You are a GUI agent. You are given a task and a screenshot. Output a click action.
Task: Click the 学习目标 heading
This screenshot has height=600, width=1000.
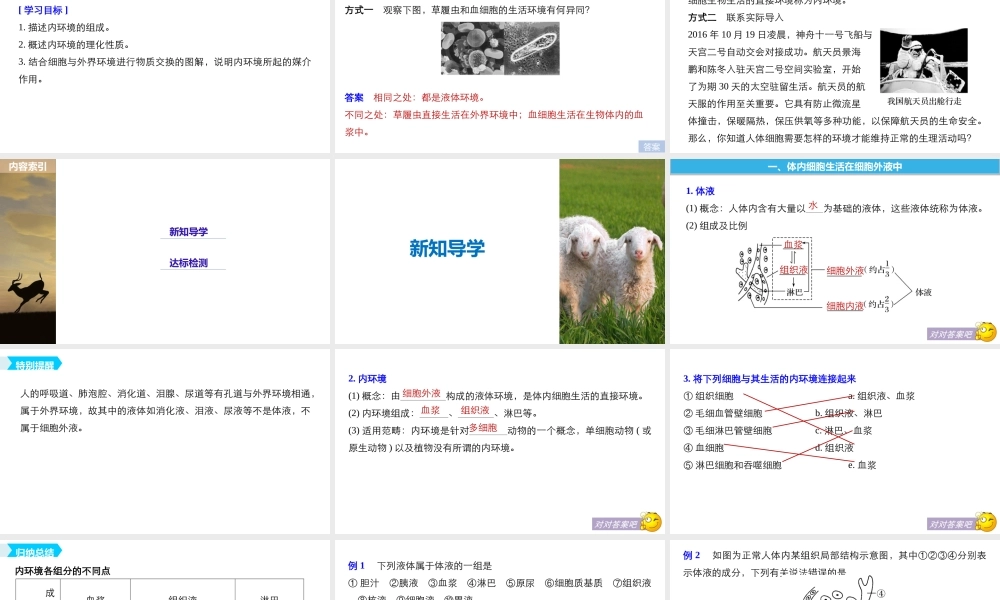(43, 10)
